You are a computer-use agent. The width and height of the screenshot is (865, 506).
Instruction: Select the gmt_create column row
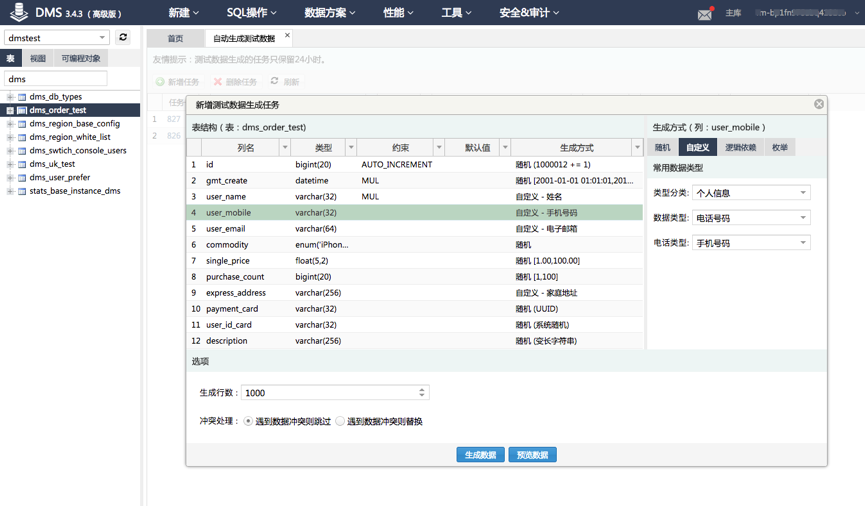[415, 180]
